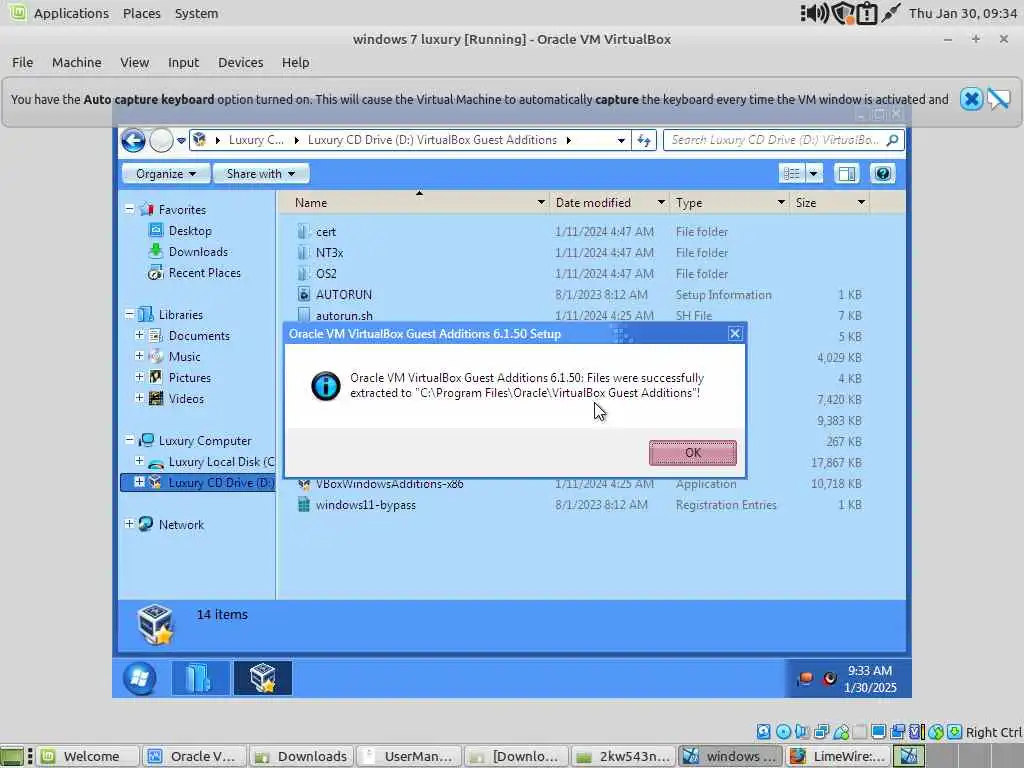Open the Type column filter arrow

(781, 202)
